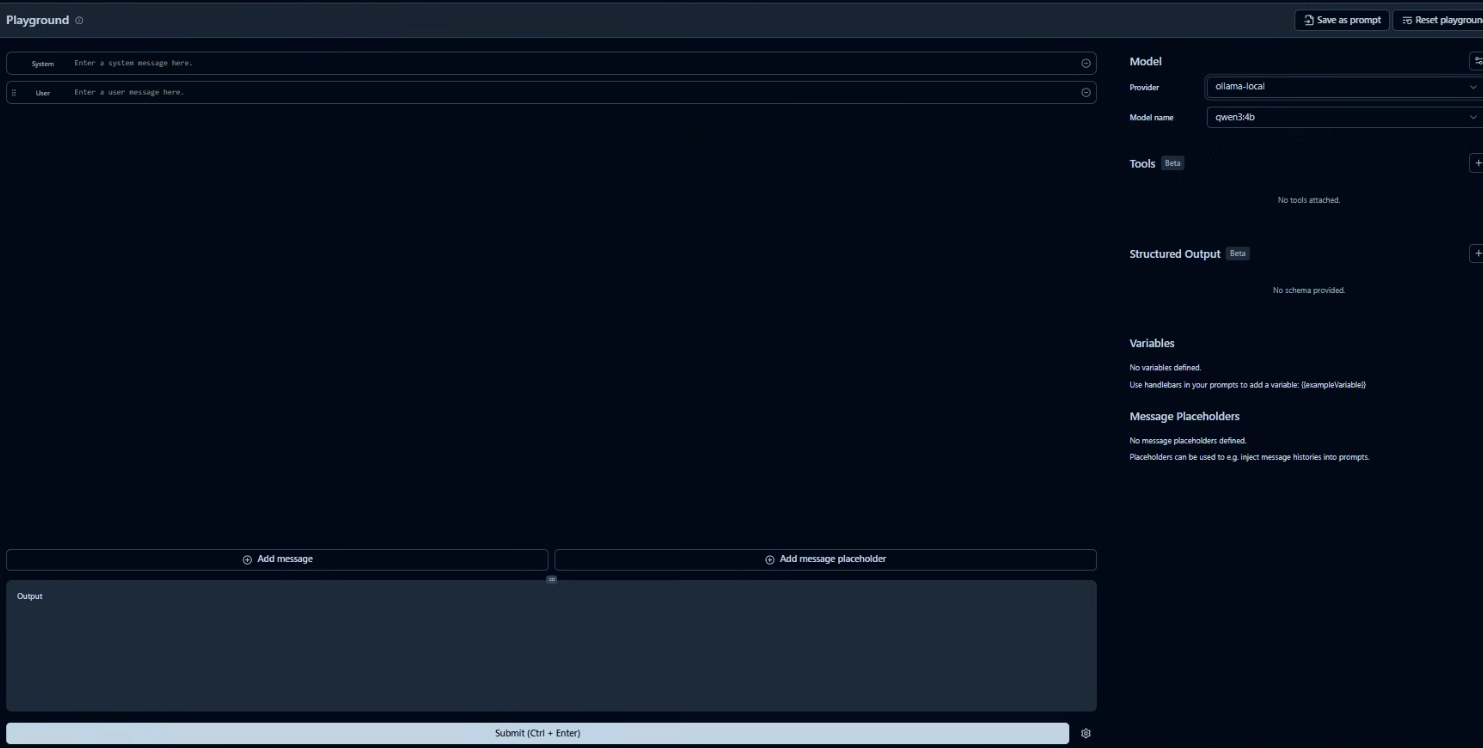The width and height of the screenshot is (1483, 748).
Task: Click Add message to insert a message
Action: coord(278,558)
